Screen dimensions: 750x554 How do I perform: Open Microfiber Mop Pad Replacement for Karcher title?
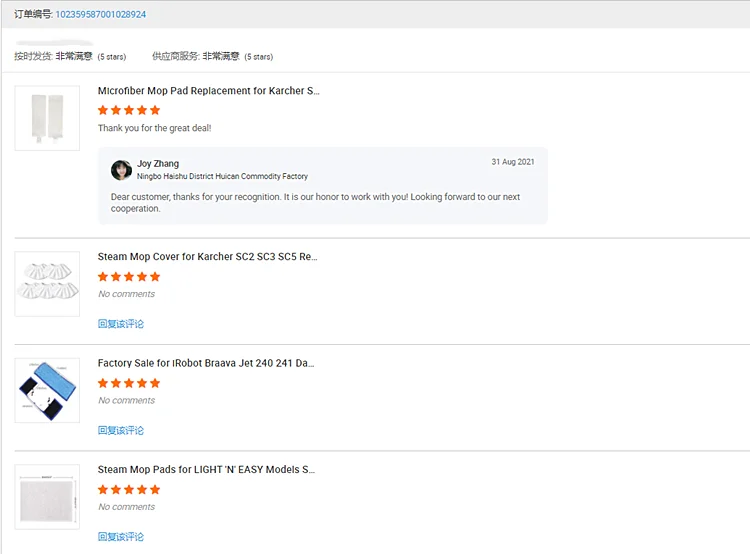[209, 91]
